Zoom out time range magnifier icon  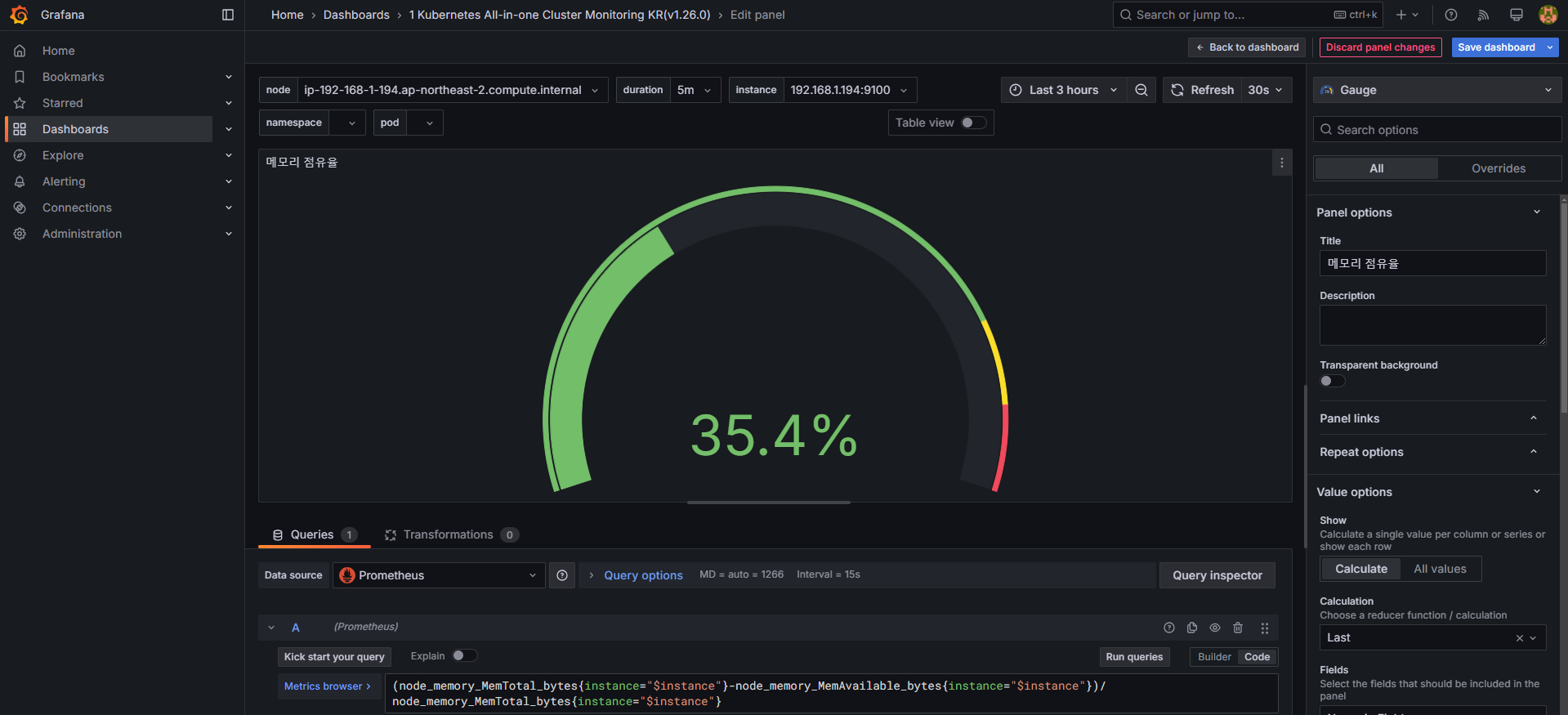(1141, 90)
